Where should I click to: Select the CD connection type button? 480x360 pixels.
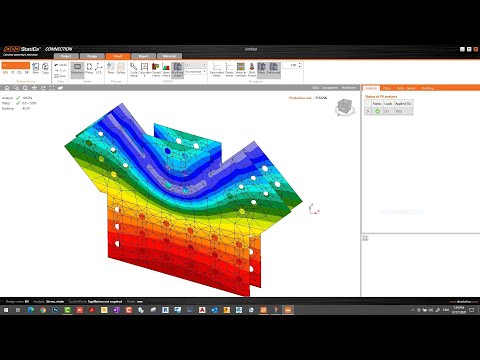tap(19, 72)
